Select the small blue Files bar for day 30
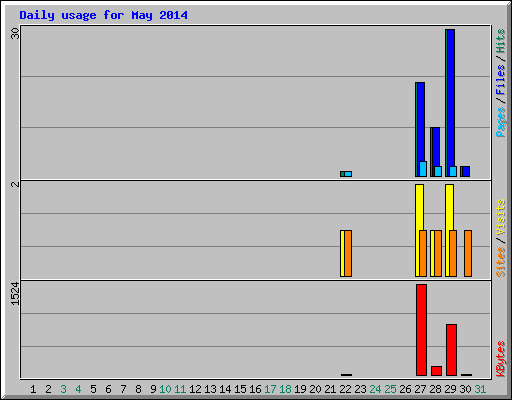This screenshot has height=400, width=512. click(x=466, y=171)
